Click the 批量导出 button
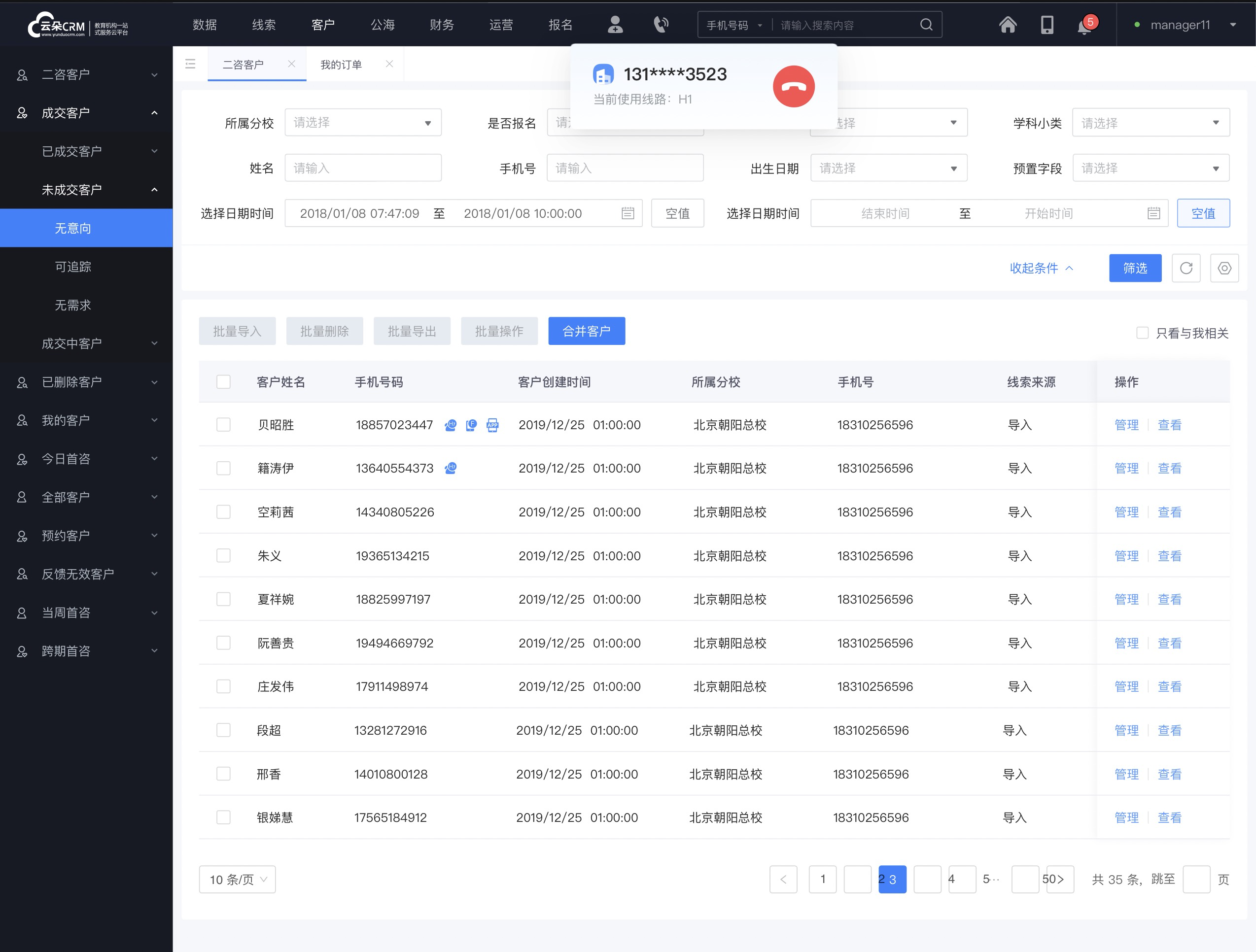Screen dimensions: 1256x952 [412, 331]
